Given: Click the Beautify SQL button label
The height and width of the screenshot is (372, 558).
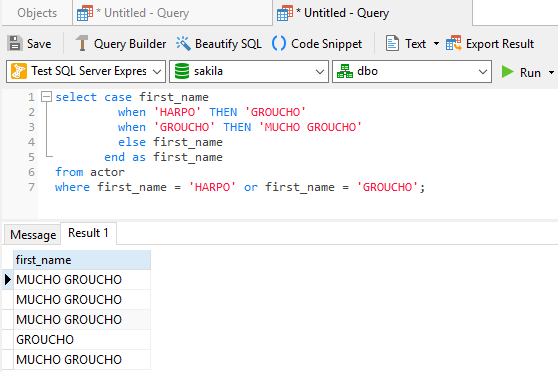Looking at the screenshot, I should pyautogui.click(x=228, y=44).
